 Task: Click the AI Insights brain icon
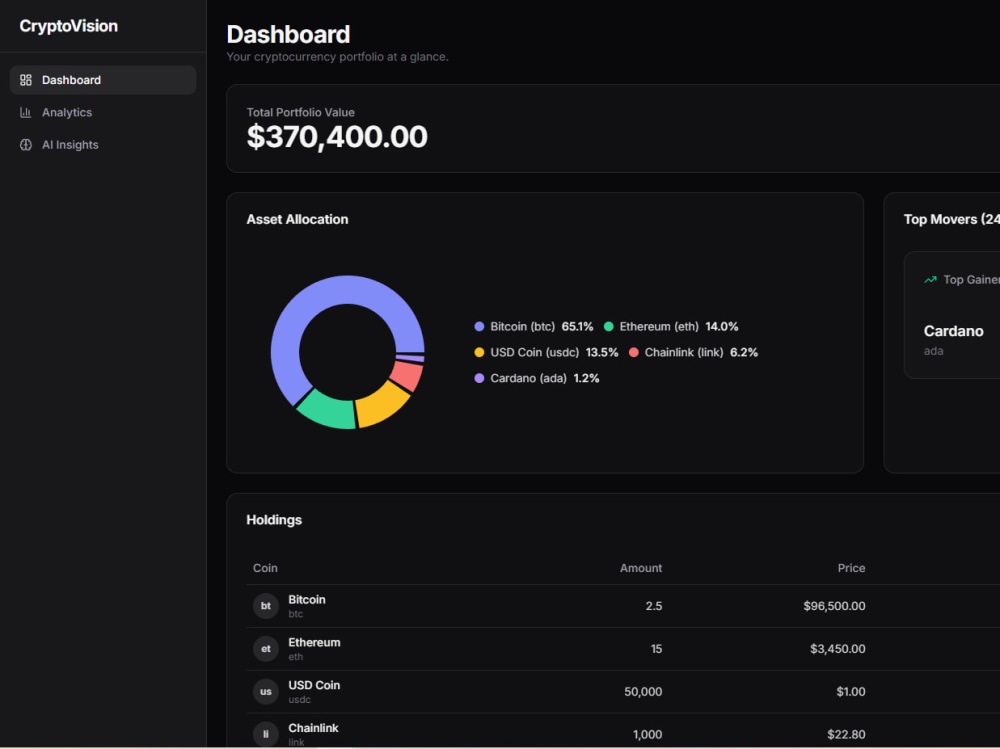tap(26, 145)
